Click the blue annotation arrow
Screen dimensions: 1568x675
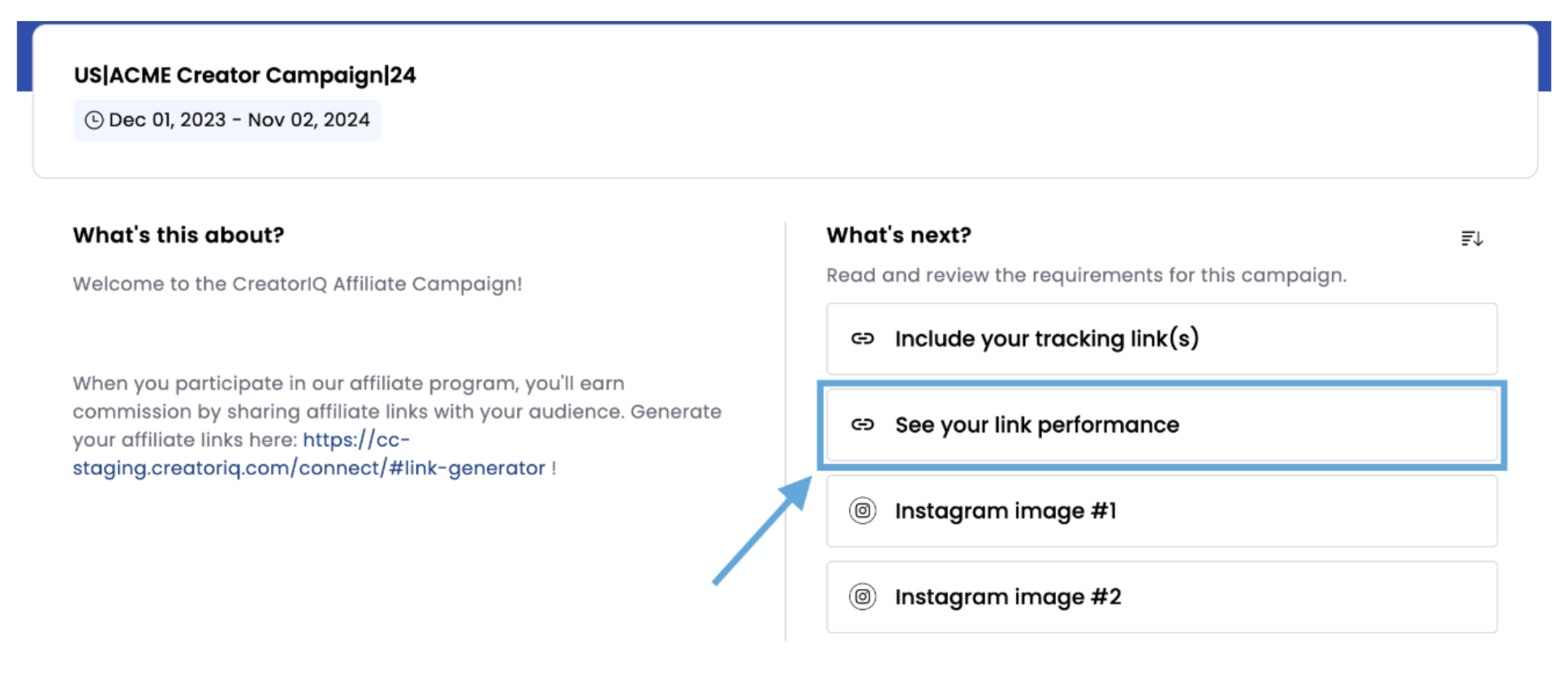[x=762, y=530]
